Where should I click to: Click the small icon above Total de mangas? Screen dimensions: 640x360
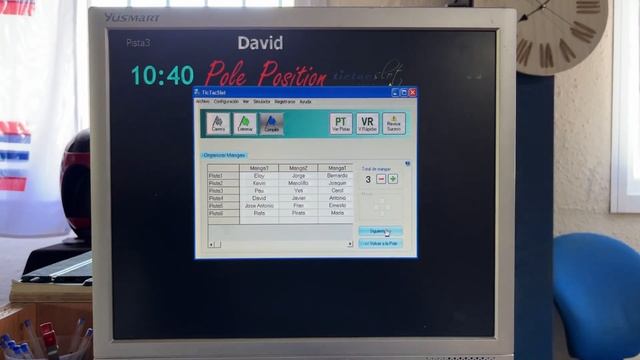[407, 164]
